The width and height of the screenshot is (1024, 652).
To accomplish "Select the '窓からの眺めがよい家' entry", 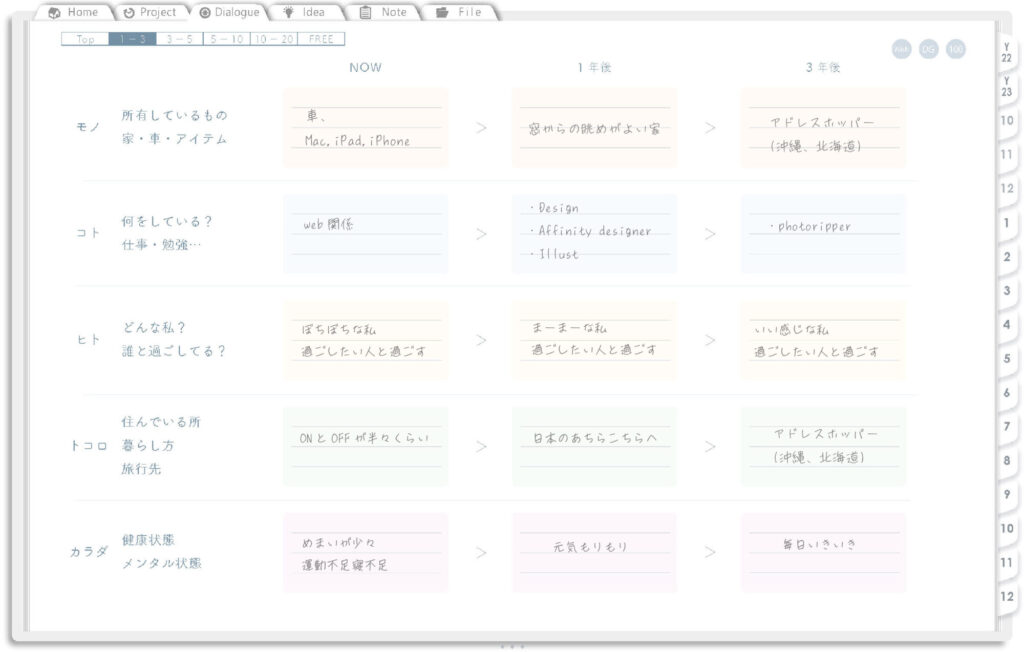I will pos(594,129).
